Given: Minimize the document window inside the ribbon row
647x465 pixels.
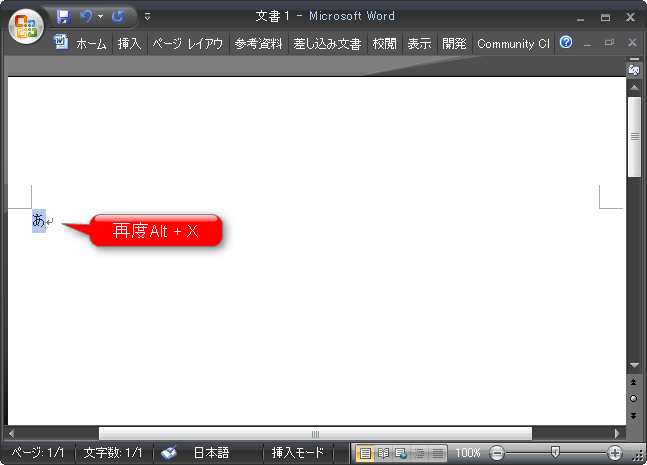Looking at the screenshot, I should click(x=588, y=43).
